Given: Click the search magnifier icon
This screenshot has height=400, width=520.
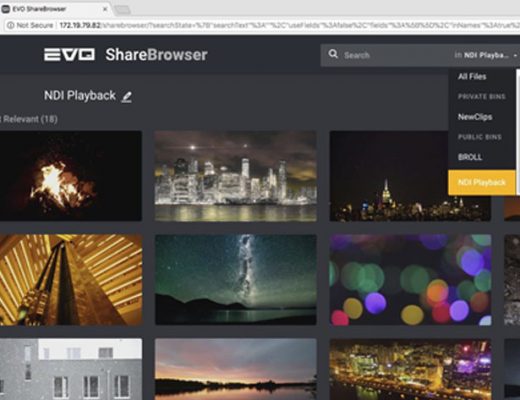Looking at the screenshot, I should 333,54.
